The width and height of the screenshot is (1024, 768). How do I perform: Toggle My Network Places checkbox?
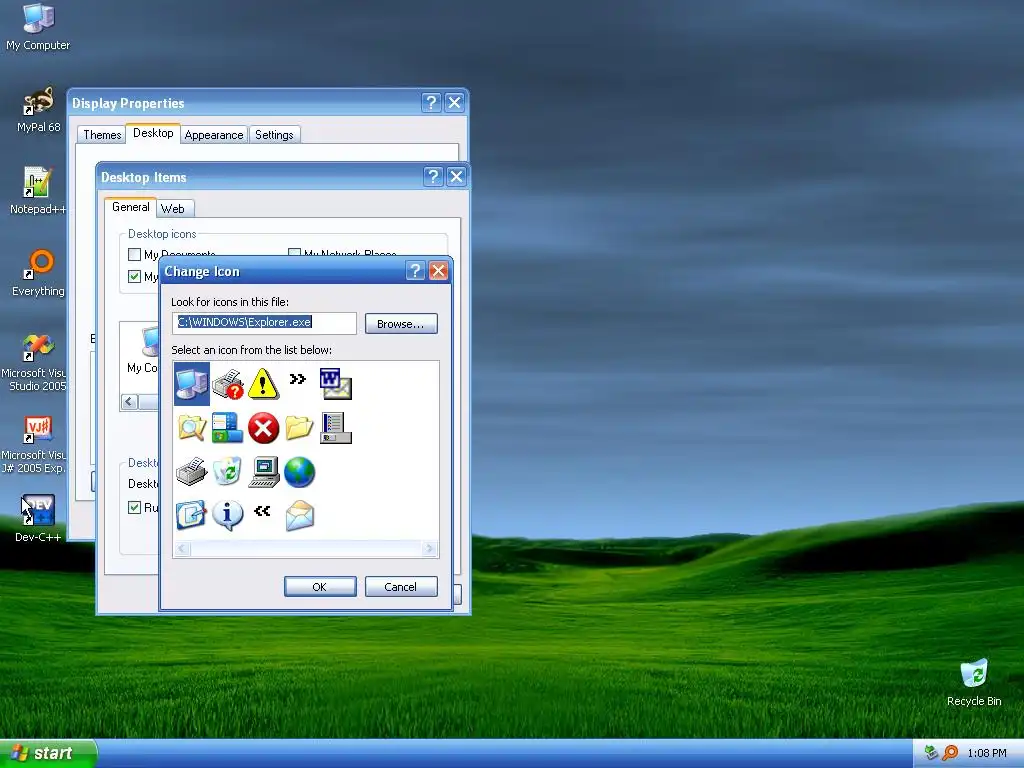295,253
